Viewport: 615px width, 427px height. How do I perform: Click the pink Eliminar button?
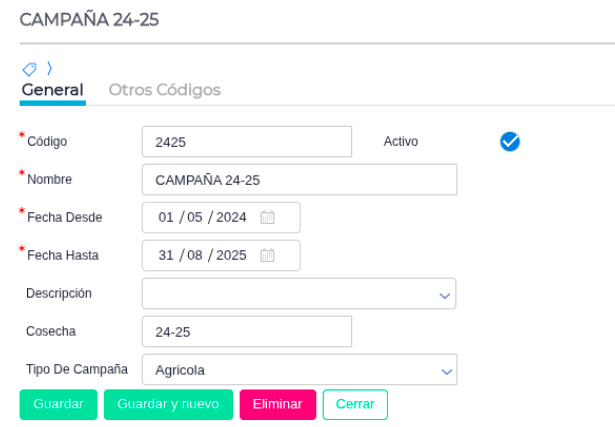point(277,404)
